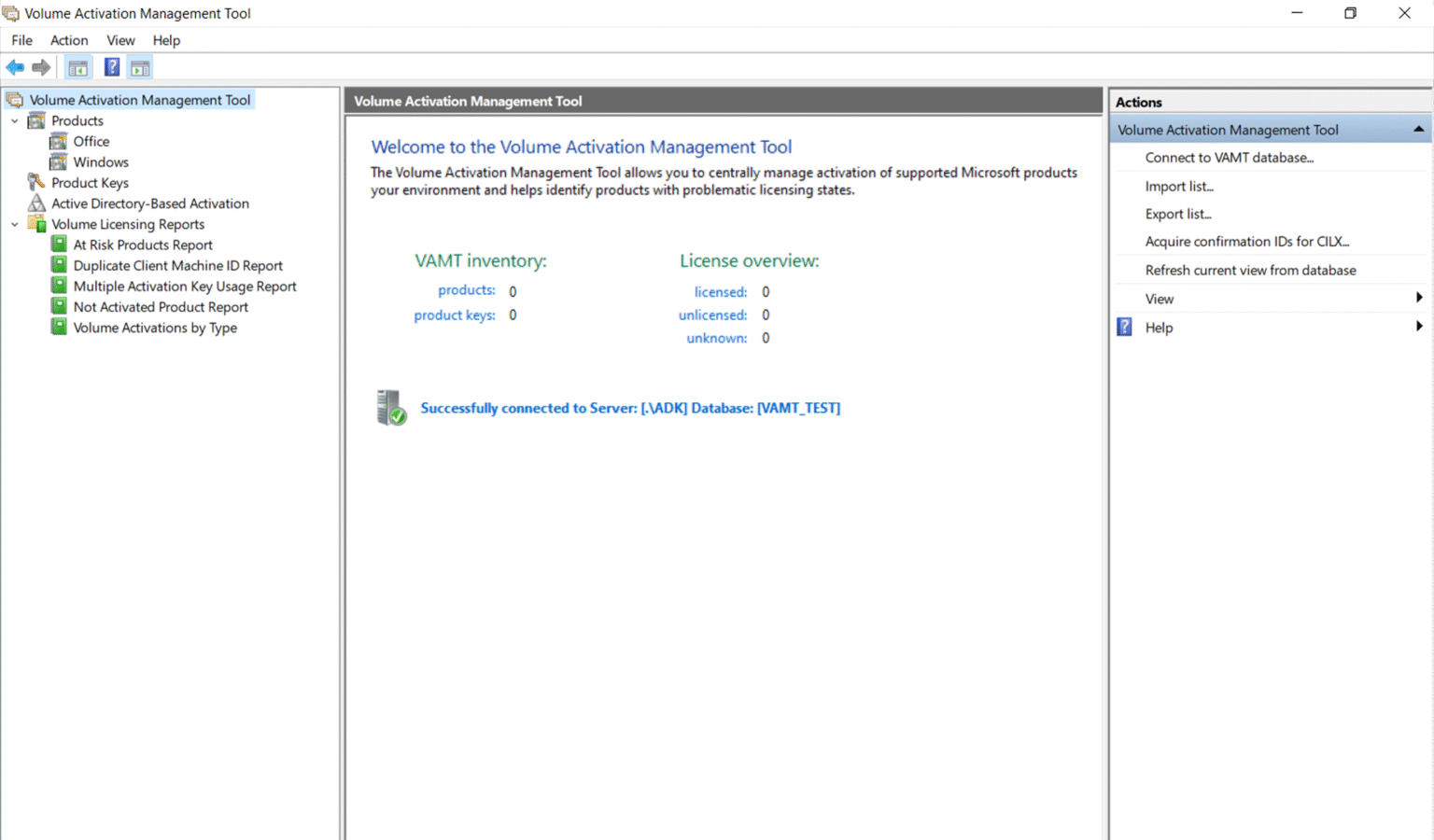Open the Duplicate Client Machine ID Report

[177, 265]
